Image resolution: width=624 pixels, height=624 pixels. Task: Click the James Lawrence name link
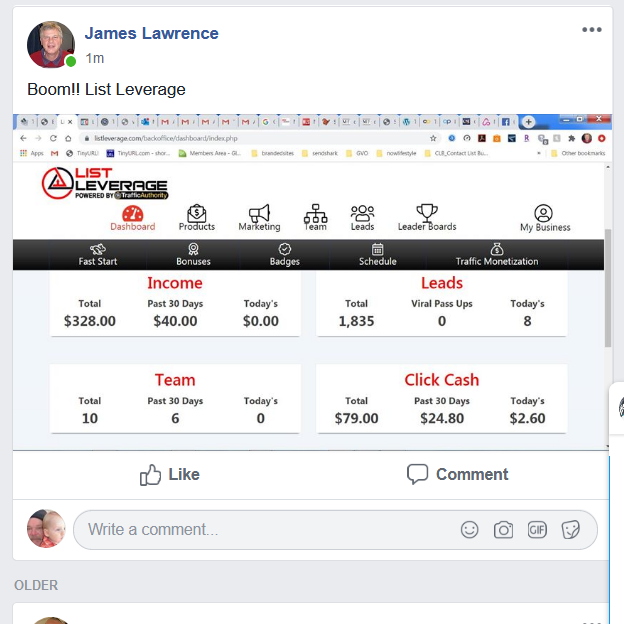tap(152, 33)
